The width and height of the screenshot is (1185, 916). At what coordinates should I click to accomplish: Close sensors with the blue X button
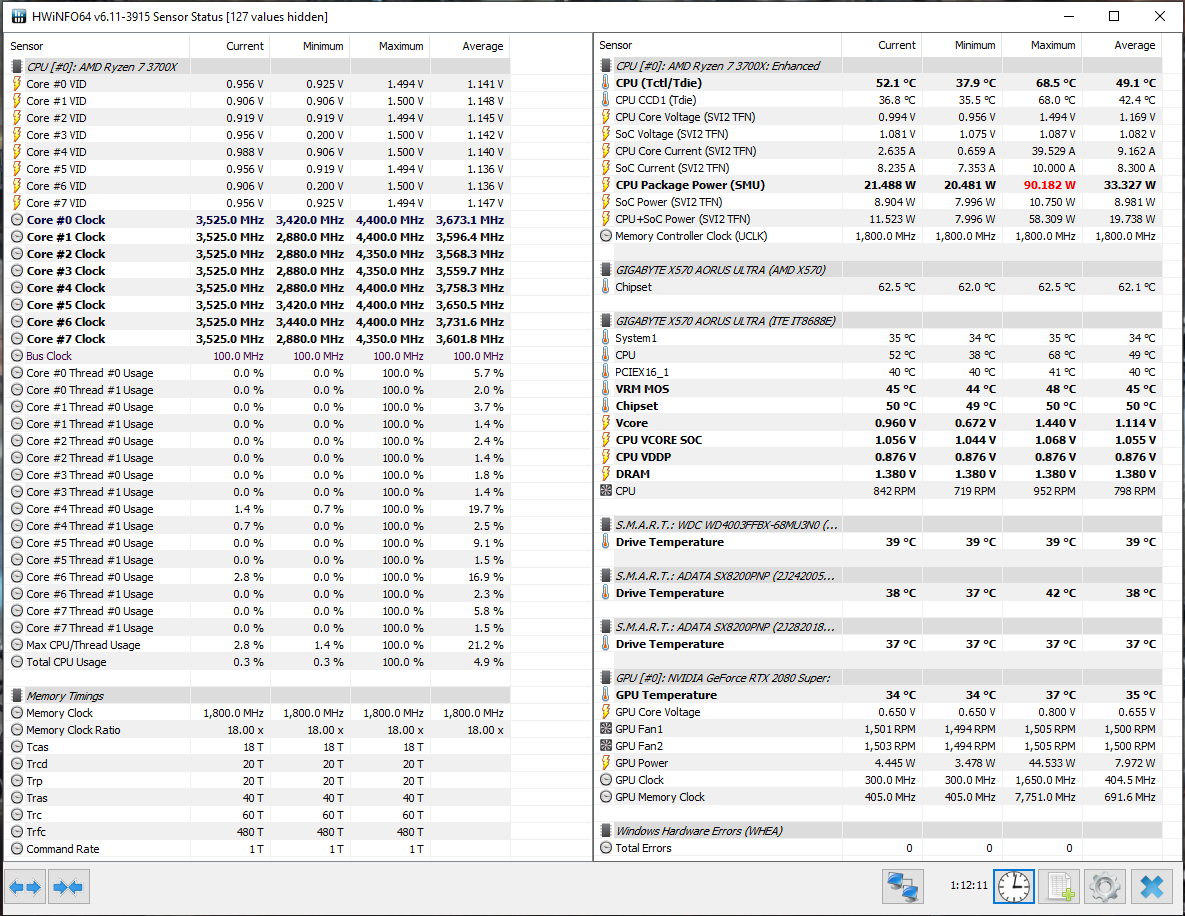click(x=1151, y=887)
